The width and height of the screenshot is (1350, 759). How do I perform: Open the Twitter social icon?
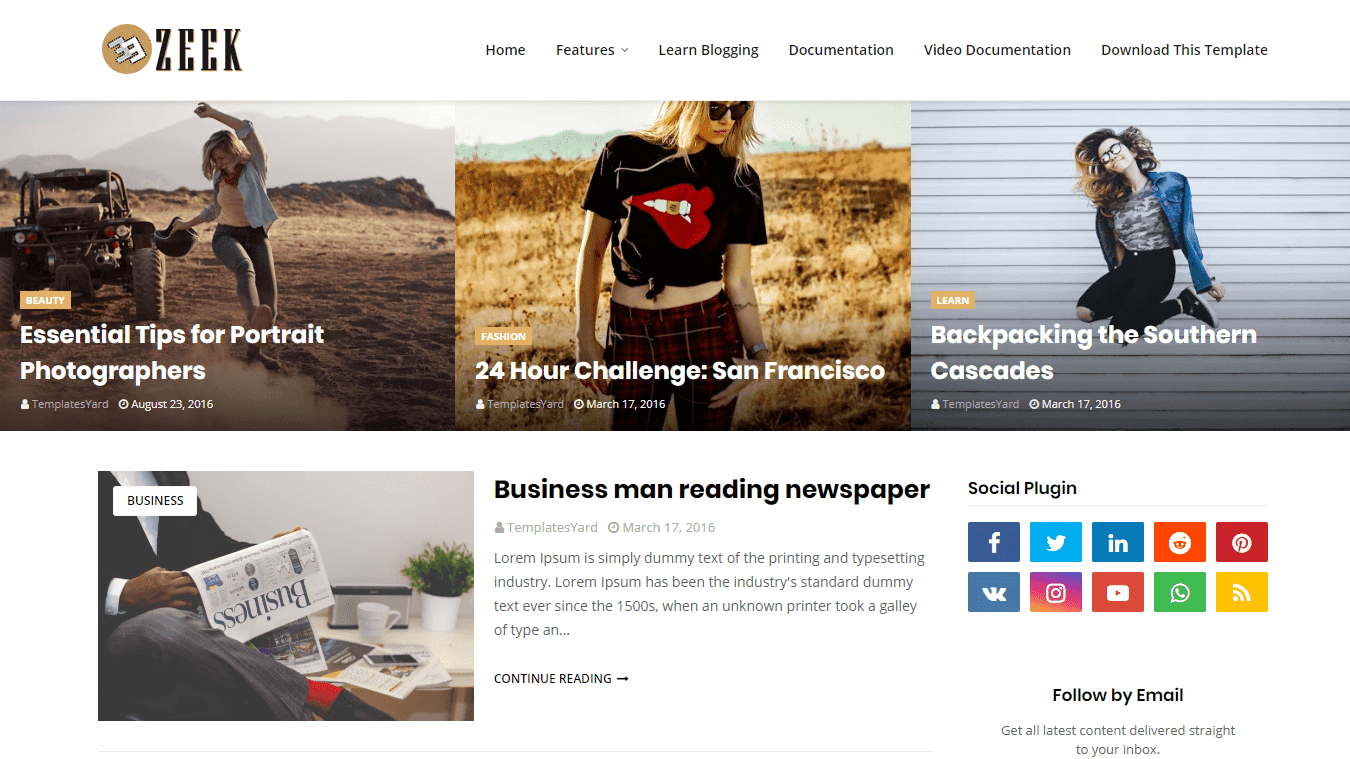(1056, 542)
